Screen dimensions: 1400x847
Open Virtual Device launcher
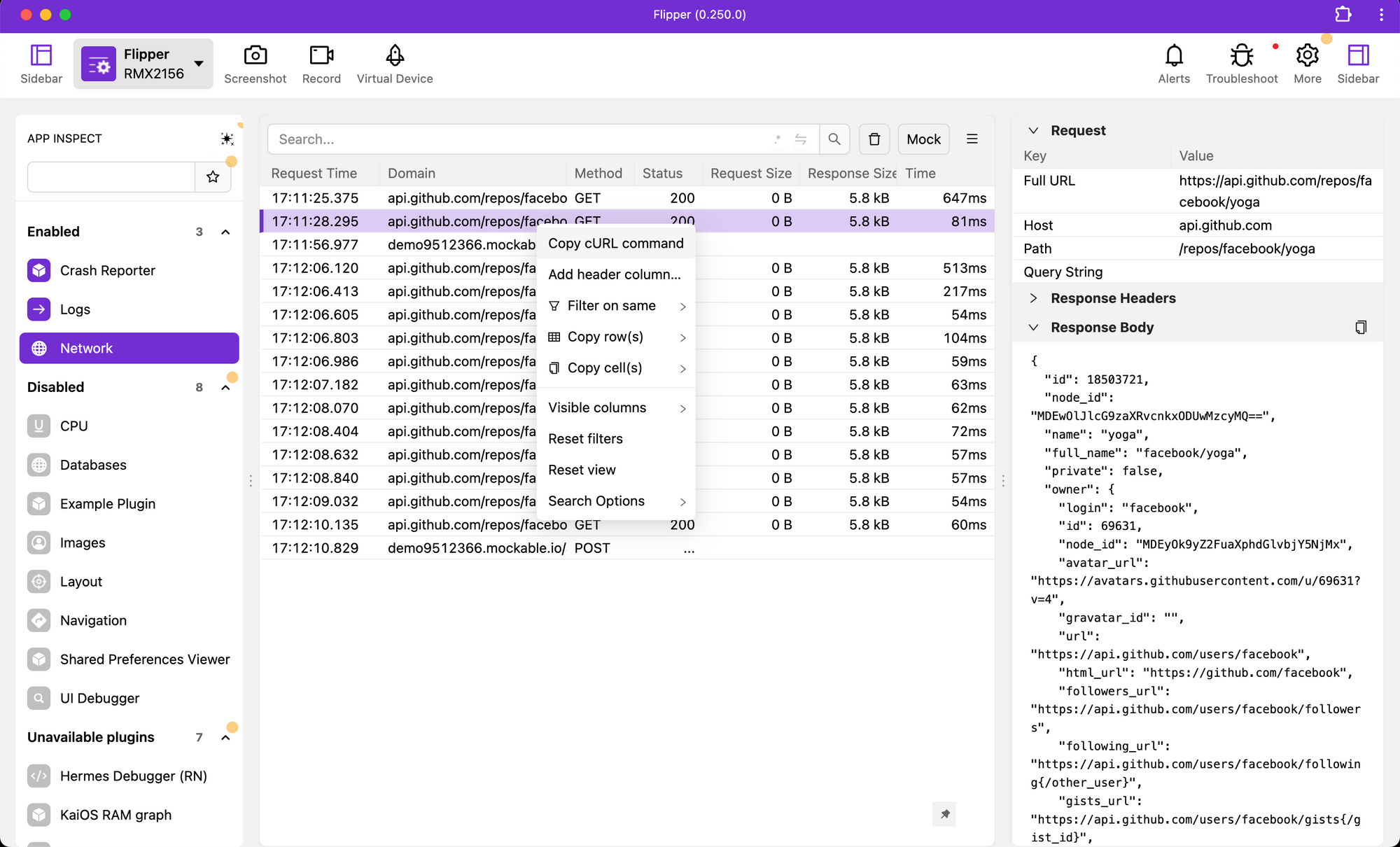tap(395, 64)
